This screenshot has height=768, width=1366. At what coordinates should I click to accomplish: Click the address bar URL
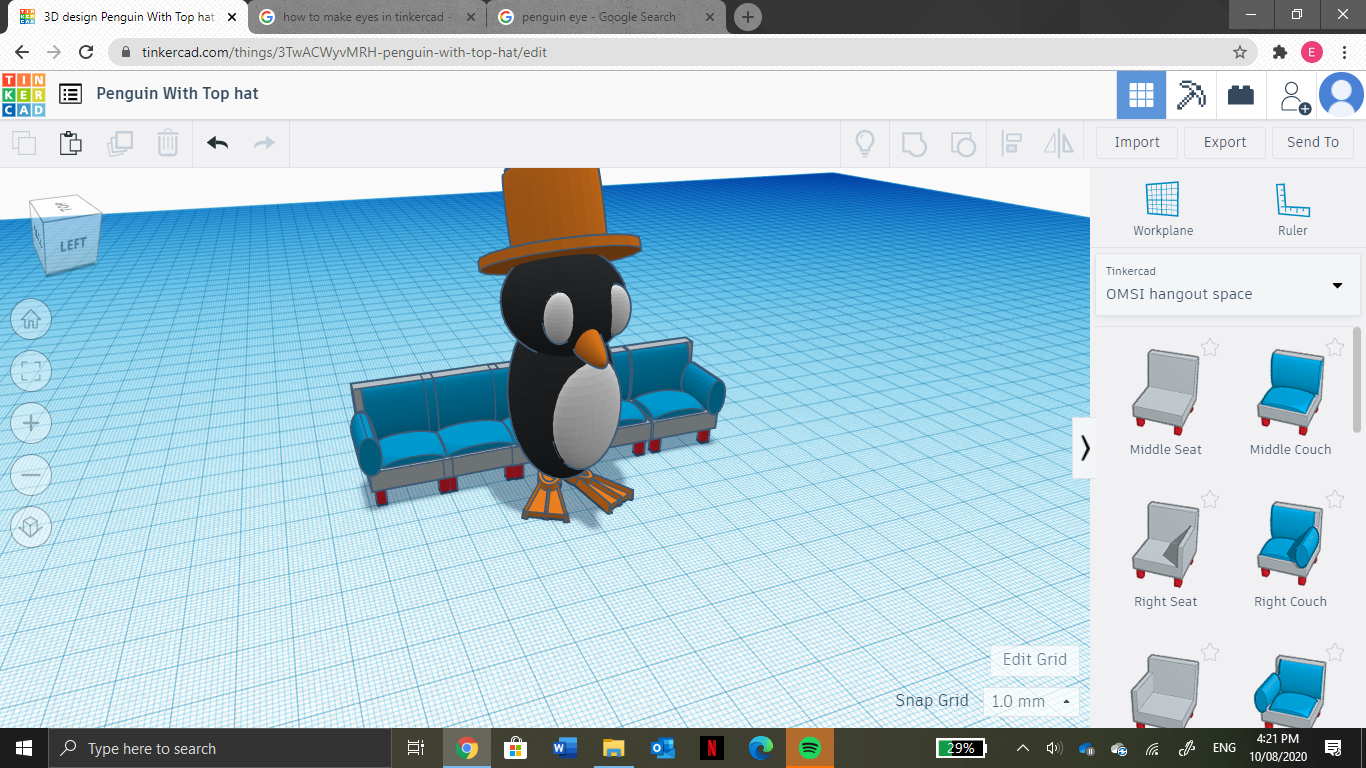342,53
